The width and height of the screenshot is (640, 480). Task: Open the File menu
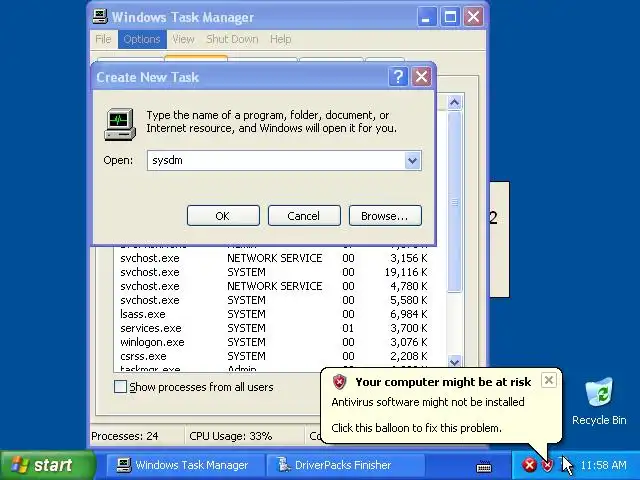103,39
